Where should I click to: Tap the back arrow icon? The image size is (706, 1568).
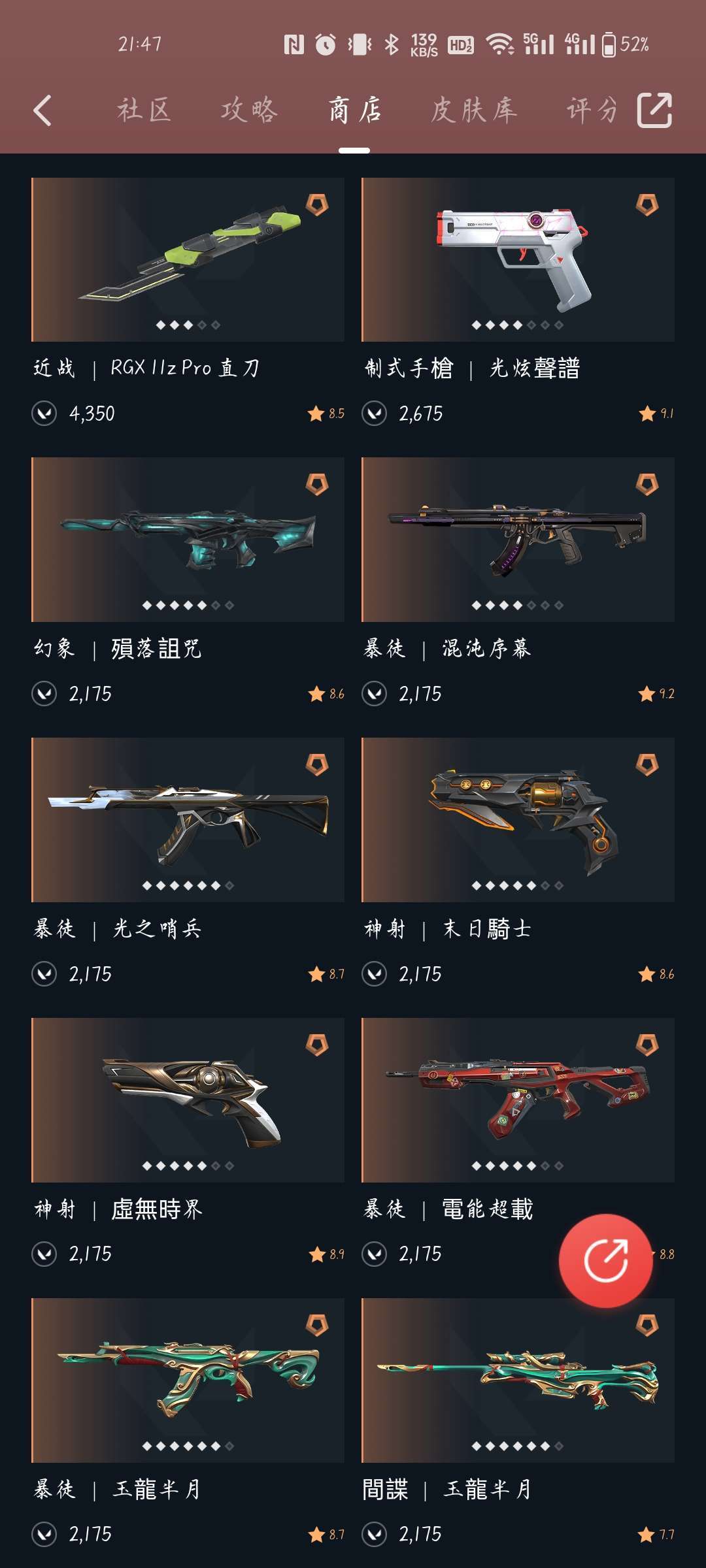pyautogui.click(x=42, y=110)
